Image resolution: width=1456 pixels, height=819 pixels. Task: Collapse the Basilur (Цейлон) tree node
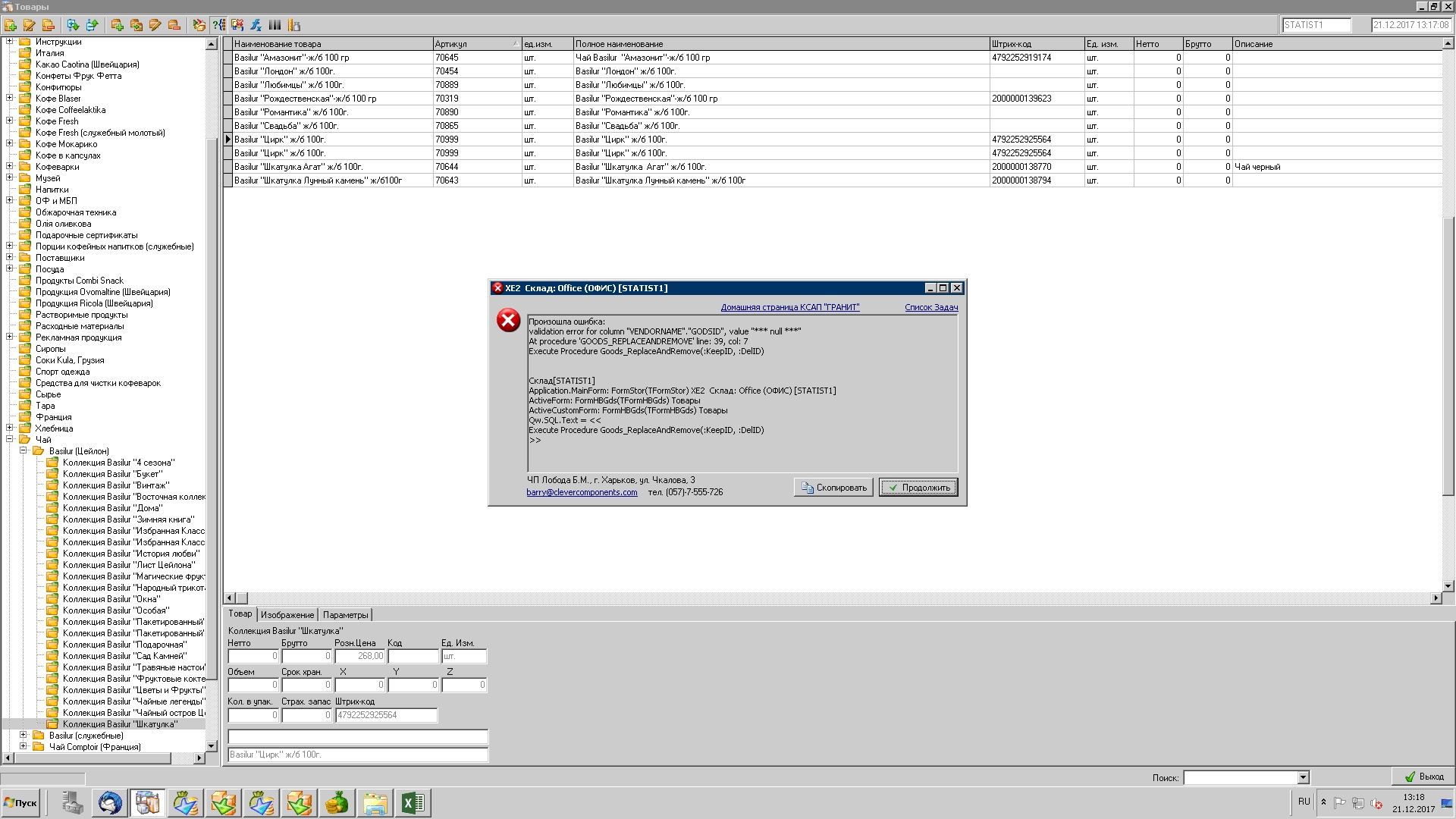(24, 450)
